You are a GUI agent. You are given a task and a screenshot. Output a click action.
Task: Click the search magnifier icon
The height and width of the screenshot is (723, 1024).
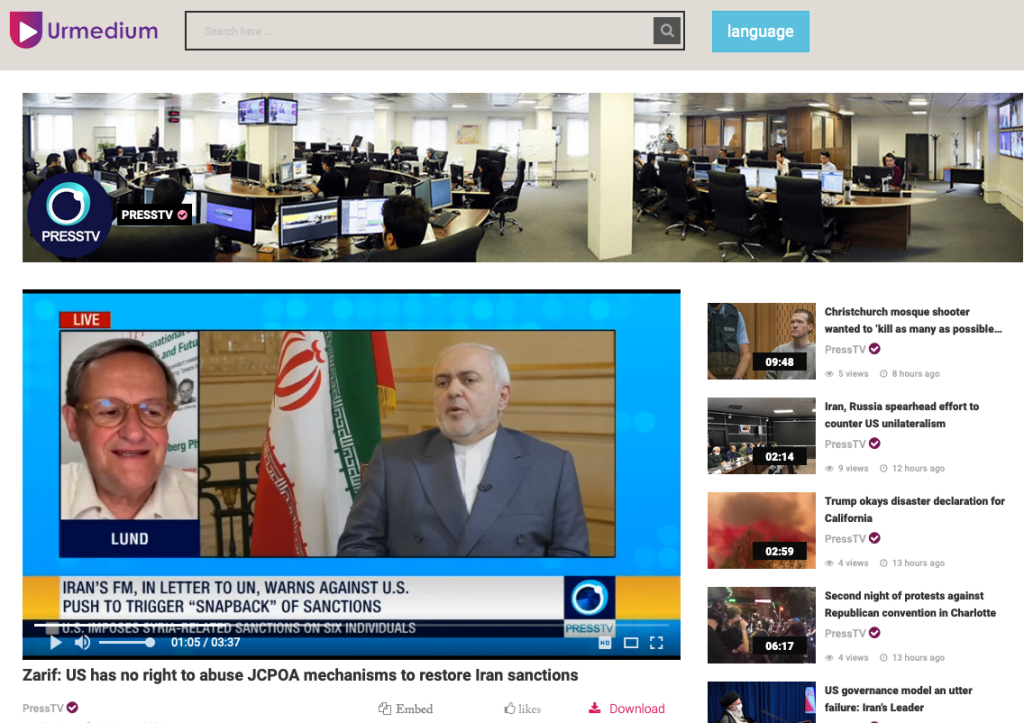point(666,31)
